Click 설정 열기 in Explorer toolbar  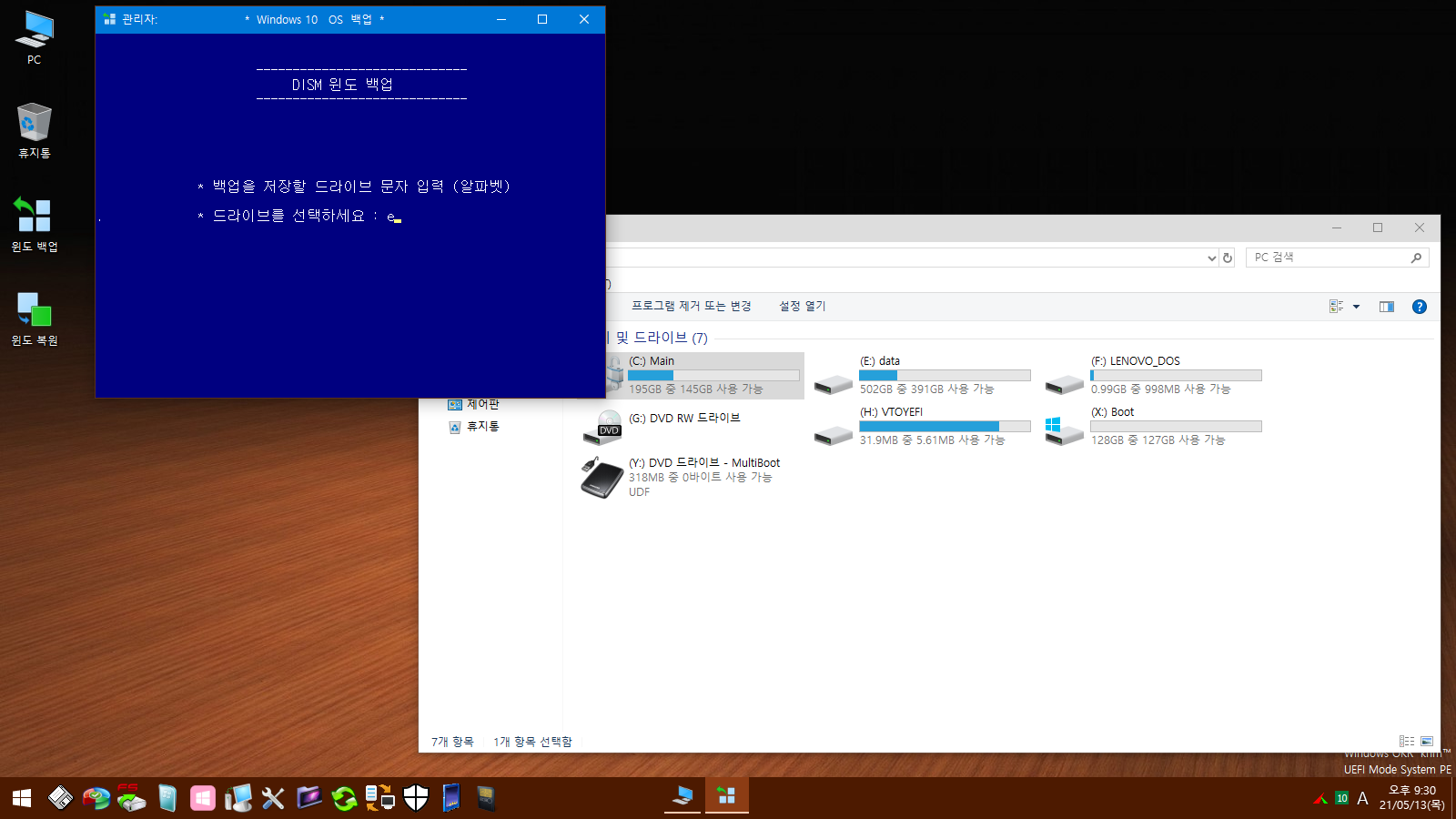click(x=803, y=307)
